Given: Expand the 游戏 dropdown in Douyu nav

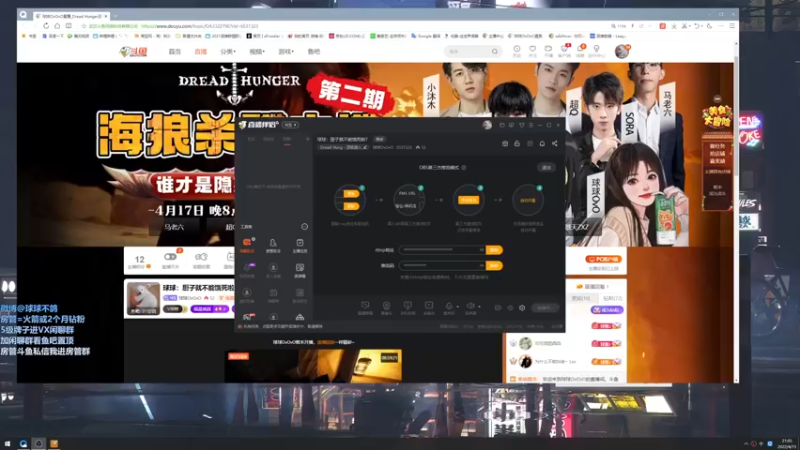Looking at the screenshot, I should (x=286, y=52).
